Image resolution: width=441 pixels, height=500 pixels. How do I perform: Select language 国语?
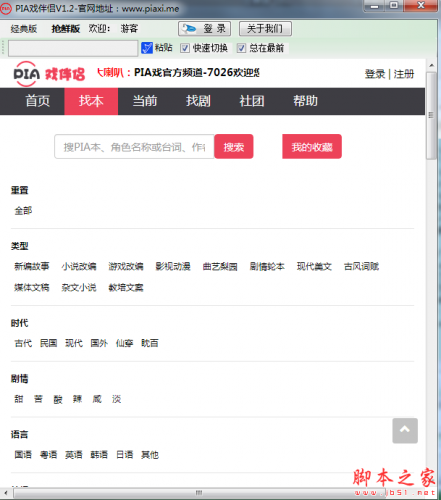(x=23, y=454)
